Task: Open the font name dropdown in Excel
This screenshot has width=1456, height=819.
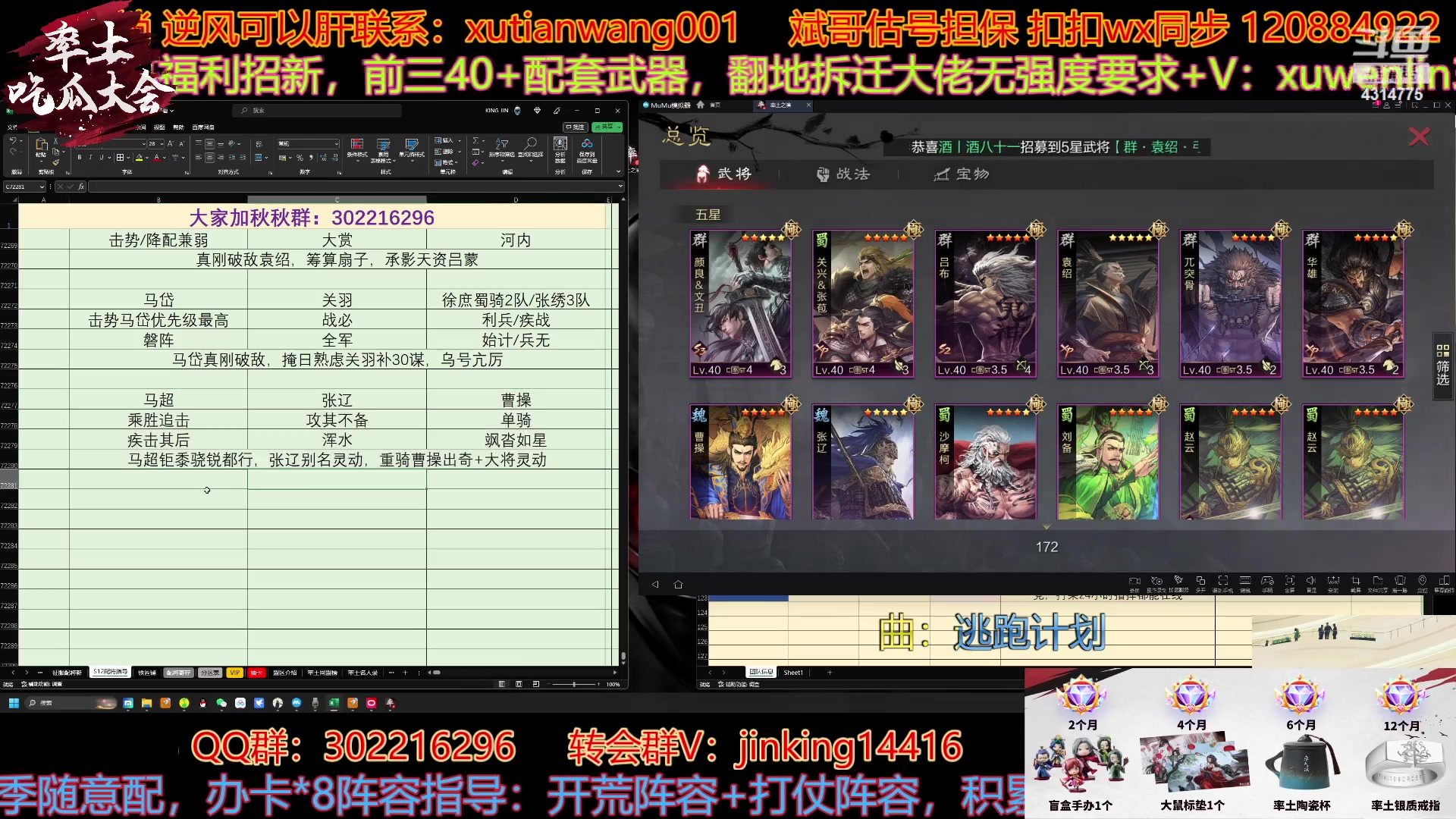Action: (x=143, y=143)
